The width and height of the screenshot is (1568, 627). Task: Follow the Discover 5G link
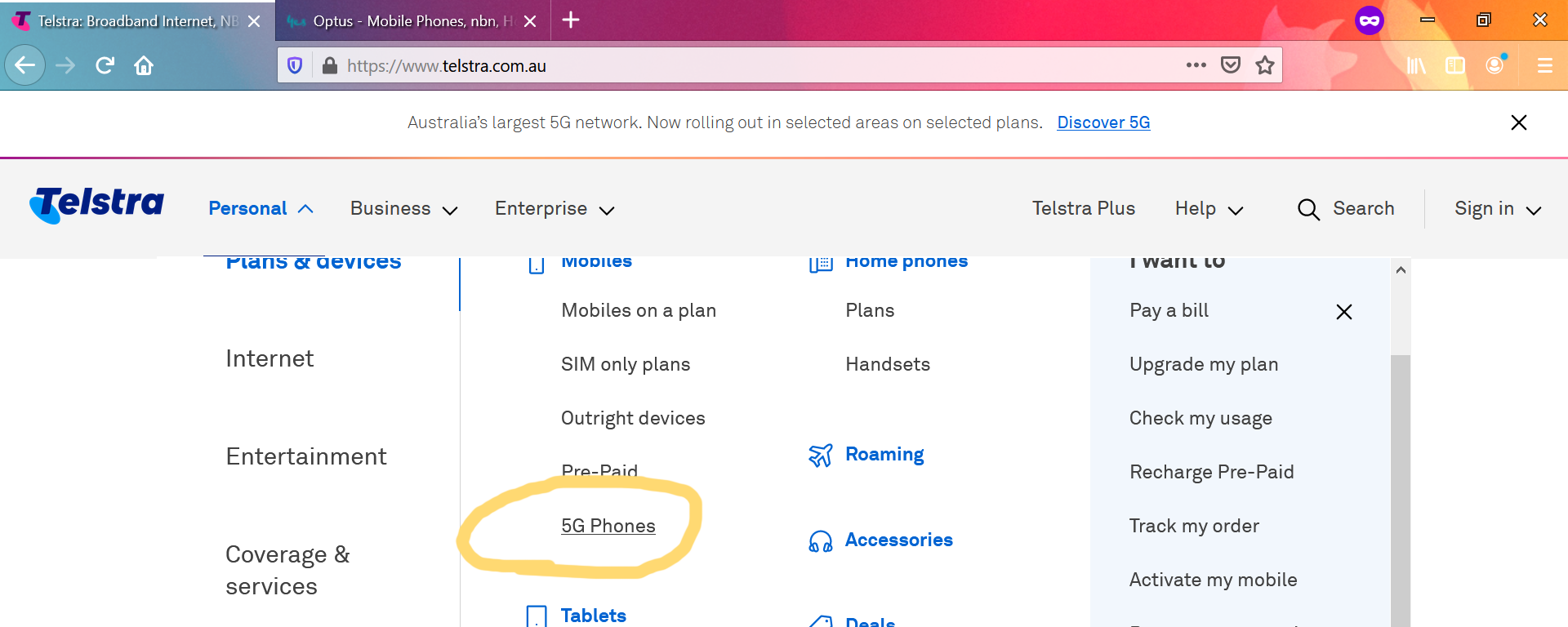[1103, 122]
